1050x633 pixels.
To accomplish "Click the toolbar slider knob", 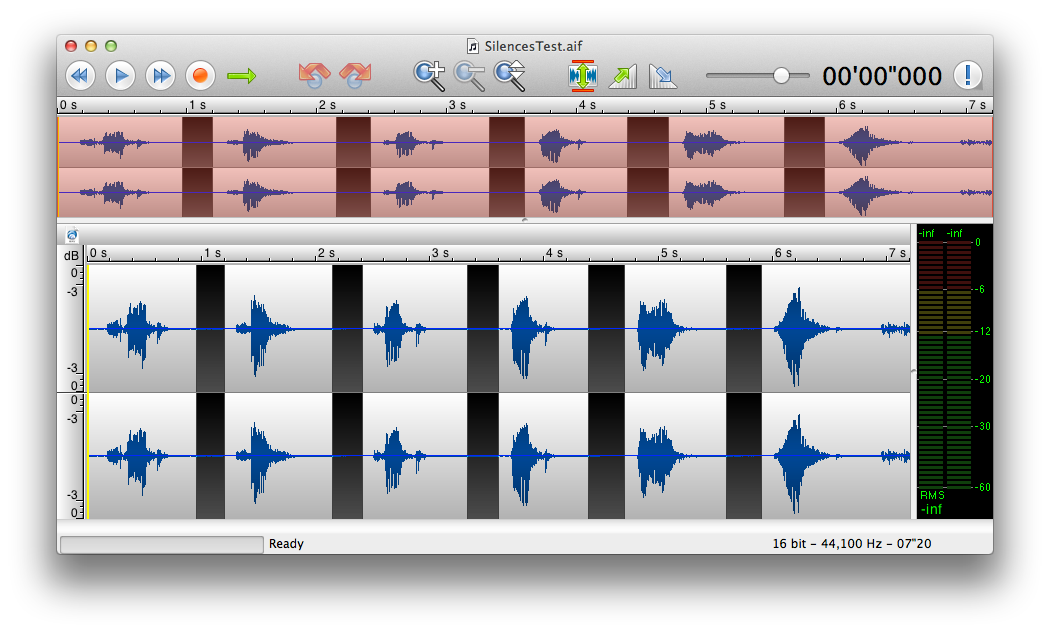I will (781, 75).
